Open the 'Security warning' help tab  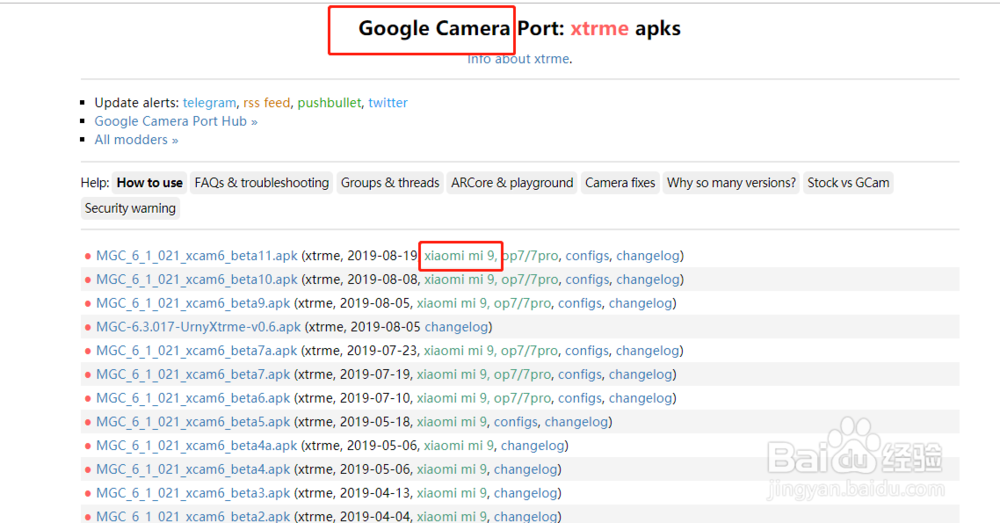coord(130,209)
